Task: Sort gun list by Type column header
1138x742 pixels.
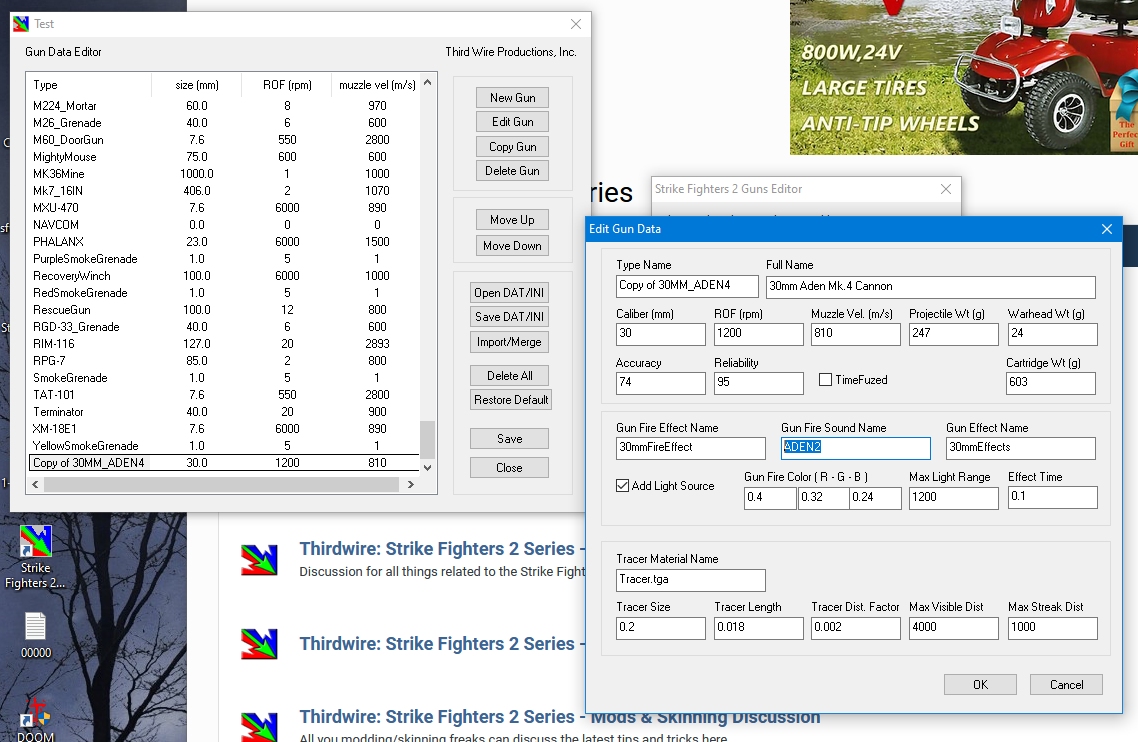Action: (89, 85)
